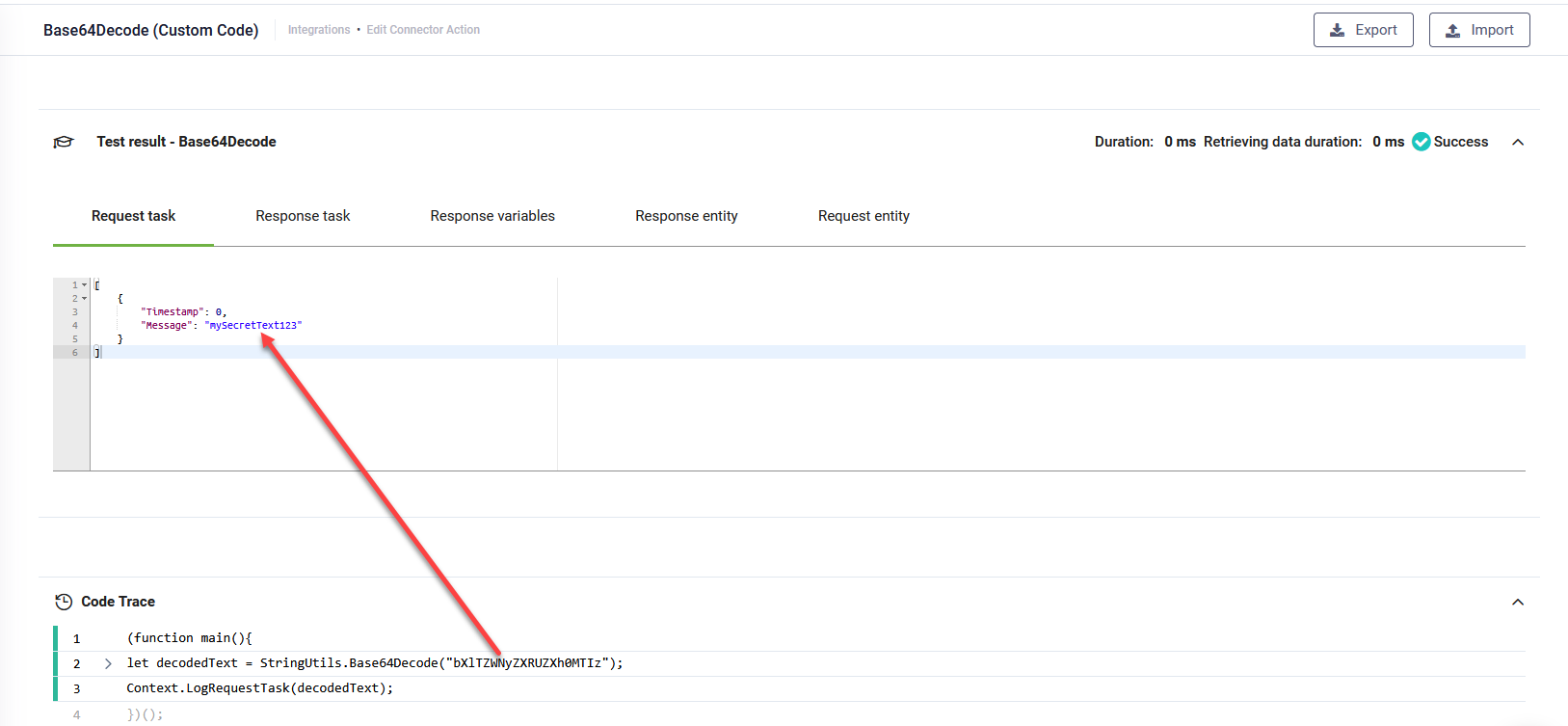Collapse the Code Trace section chevron
The image size is (1568, 726).
click(1518, 602)
